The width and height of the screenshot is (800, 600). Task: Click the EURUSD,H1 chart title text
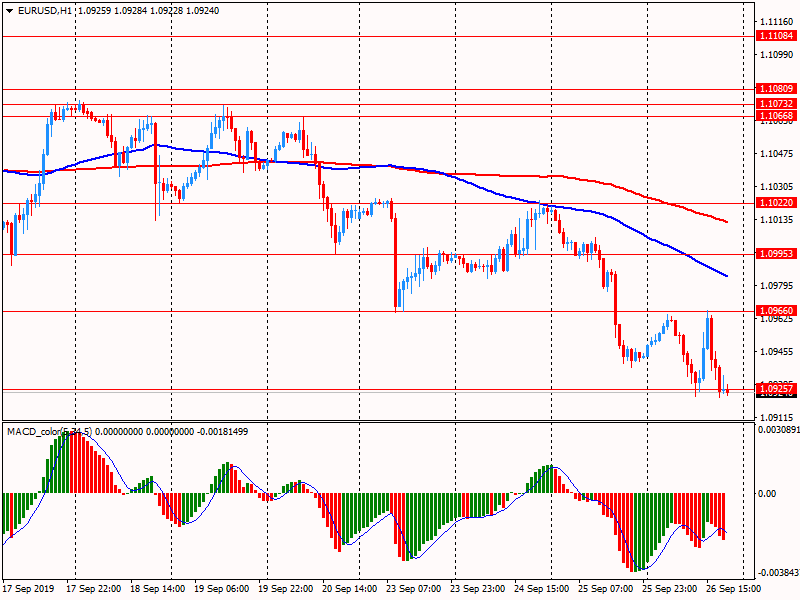[x=44, y=11]
